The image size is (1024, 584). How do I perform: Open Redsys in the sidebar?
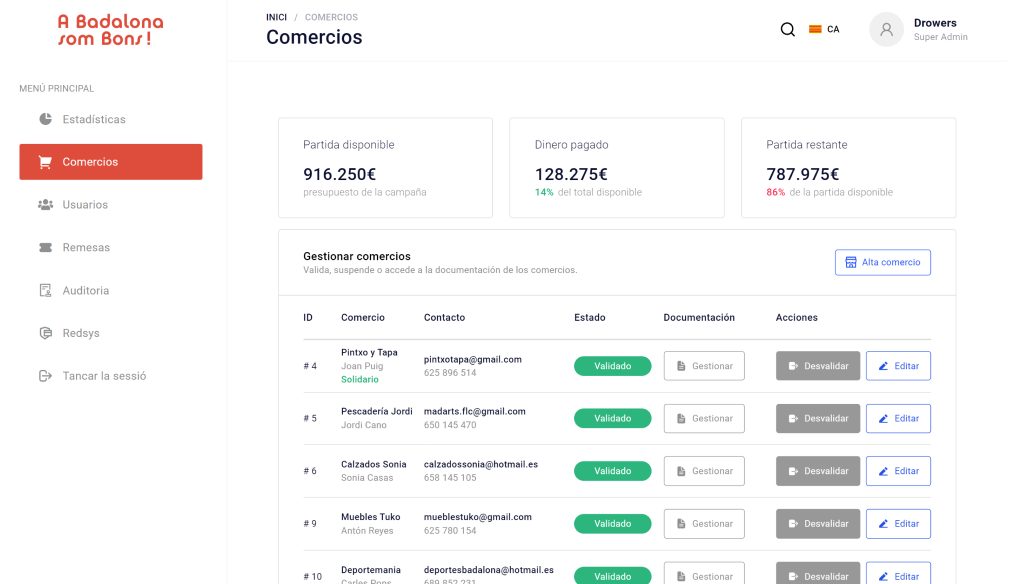[x=111, y=333]
